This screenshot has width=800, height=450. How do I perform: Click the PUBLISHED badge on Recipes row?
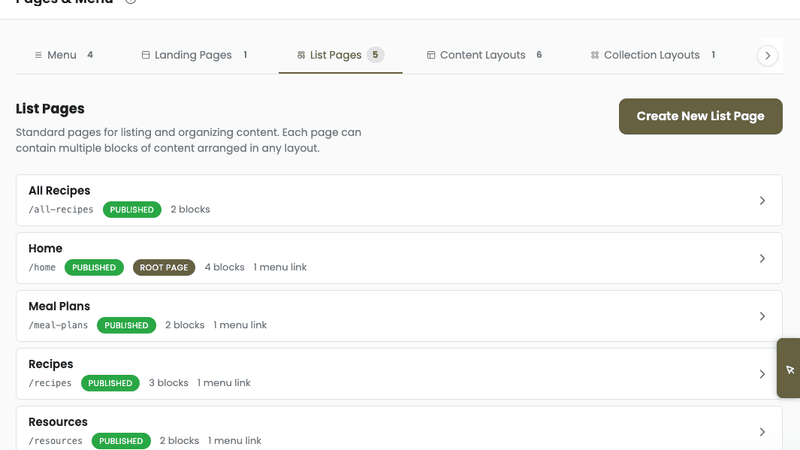[110, 383]
